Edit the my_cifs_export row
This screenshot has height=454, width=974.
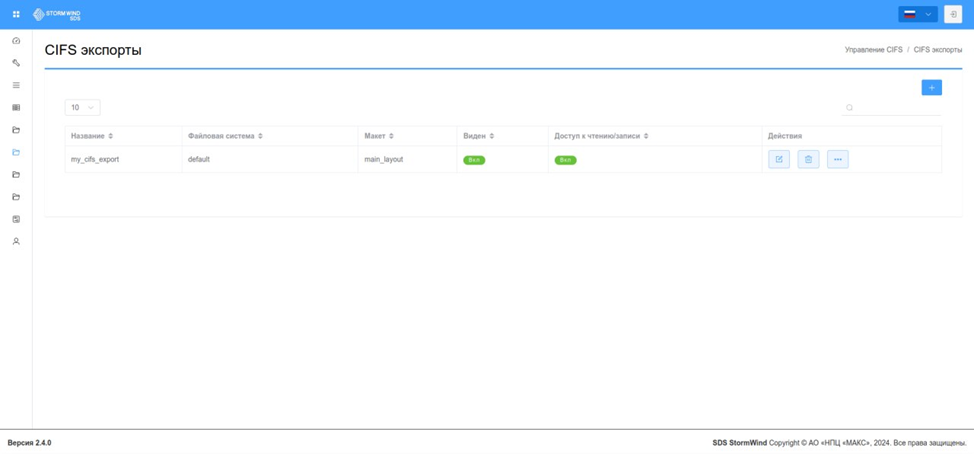[779, 159]
